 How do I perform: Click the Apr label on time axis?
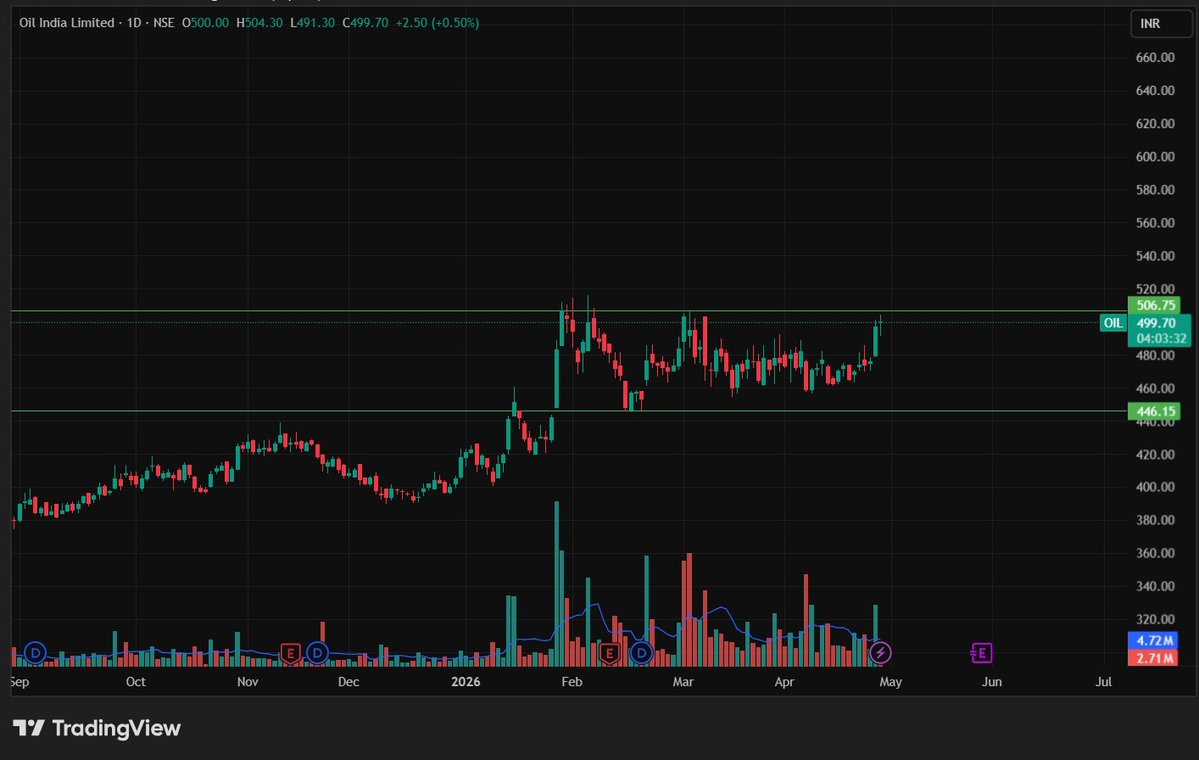pos(784,681)
